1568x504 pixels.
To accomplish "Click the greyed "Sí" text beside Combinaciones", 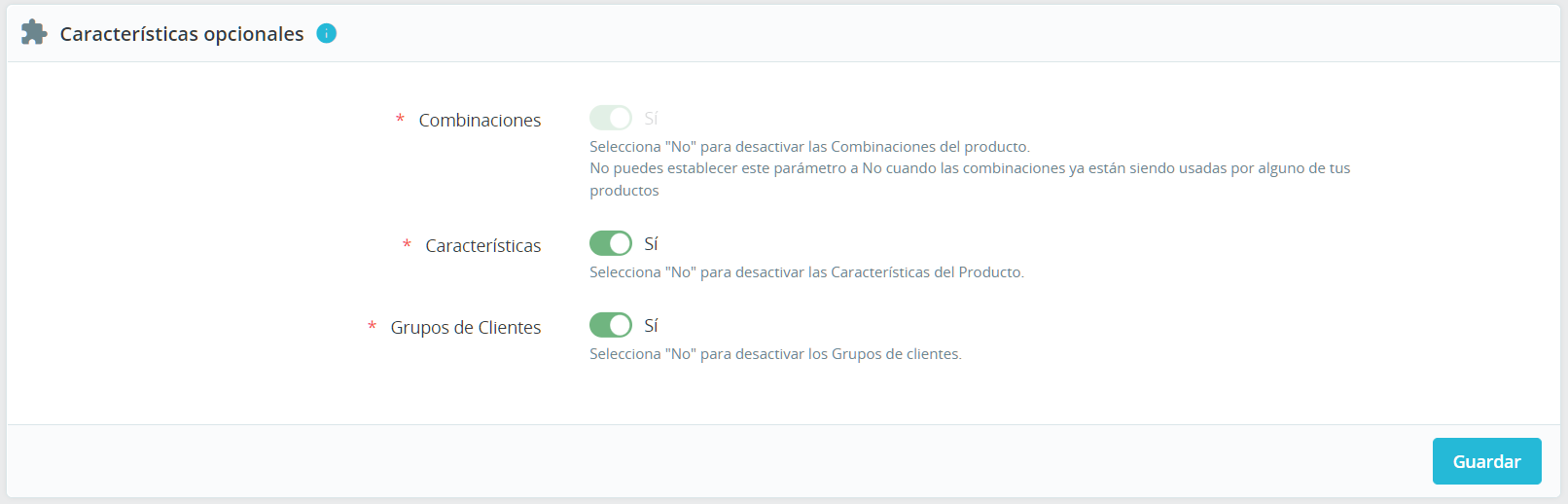I will pos(651,118).
